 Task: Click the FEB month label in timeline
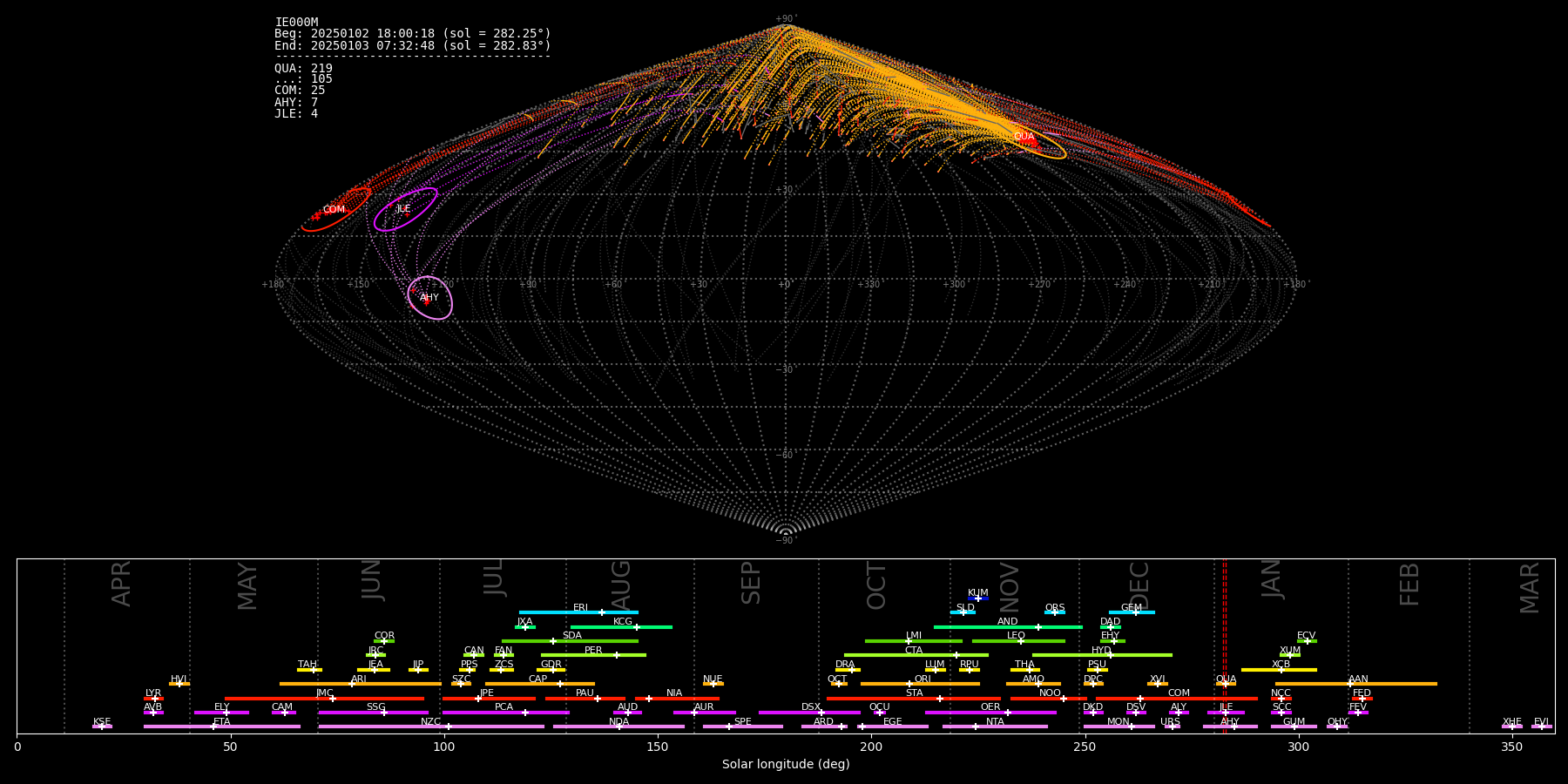(x=1409, y=584)
